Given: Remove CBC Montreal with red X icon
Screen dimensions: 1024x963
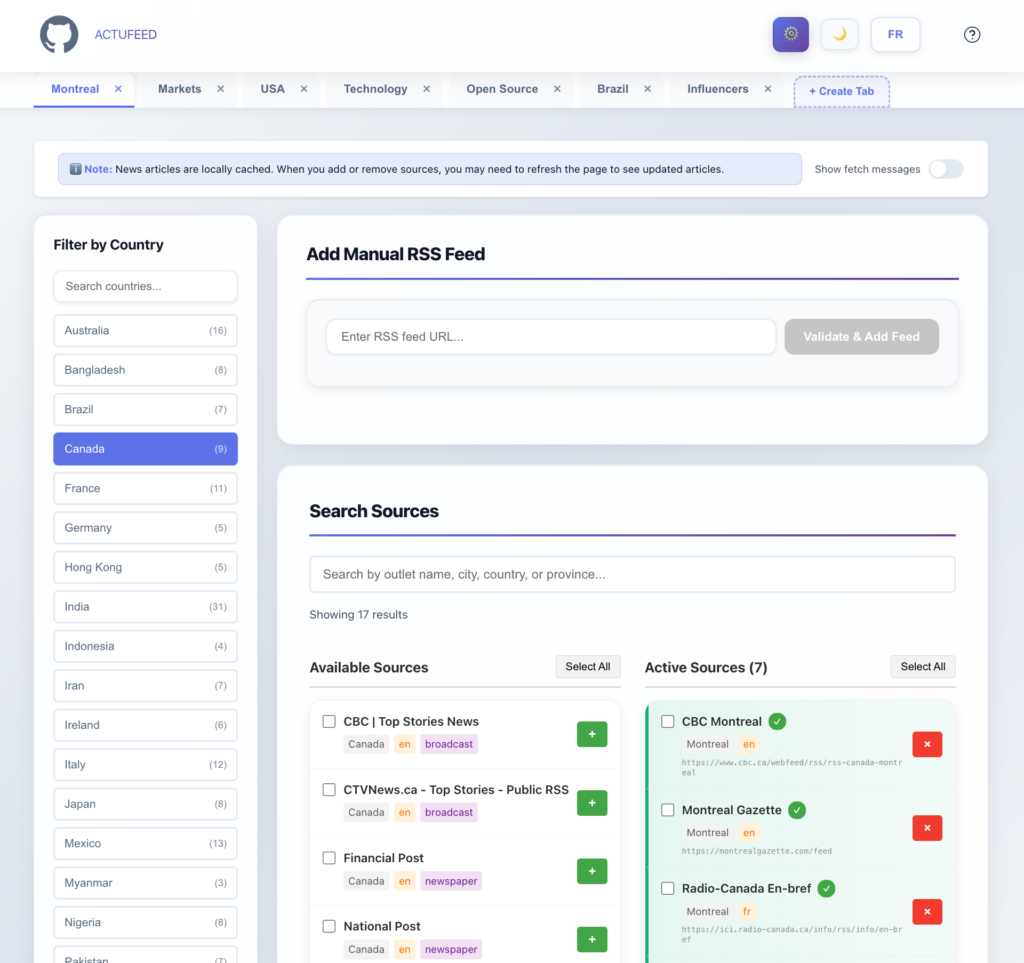Looking at the screenshot, I should click(x=927, y=744).
